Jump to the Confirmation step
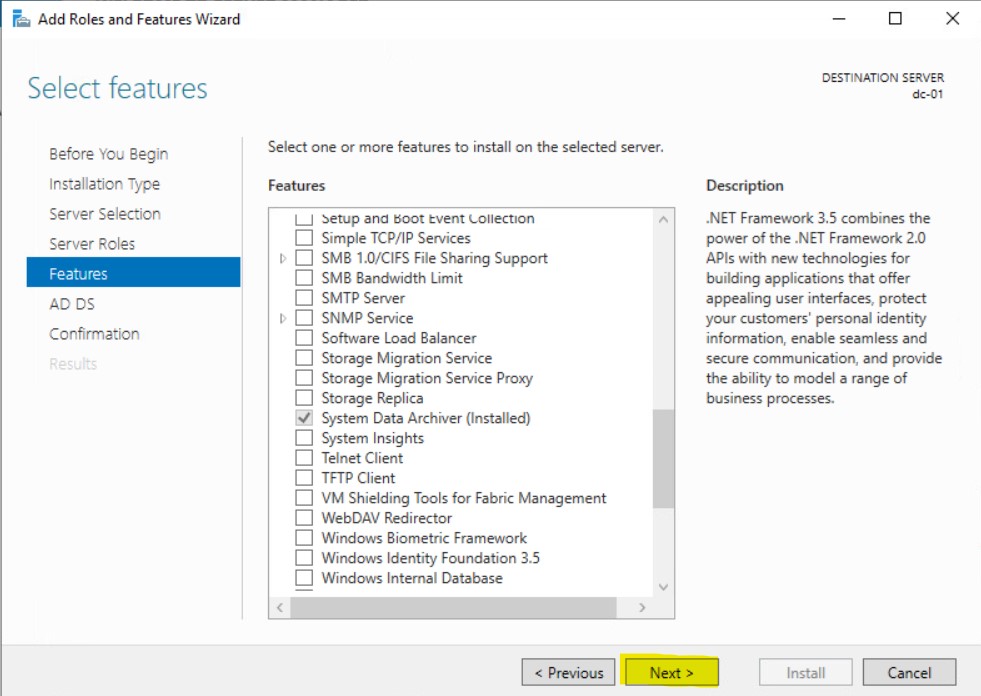 [x=94, y=334]
